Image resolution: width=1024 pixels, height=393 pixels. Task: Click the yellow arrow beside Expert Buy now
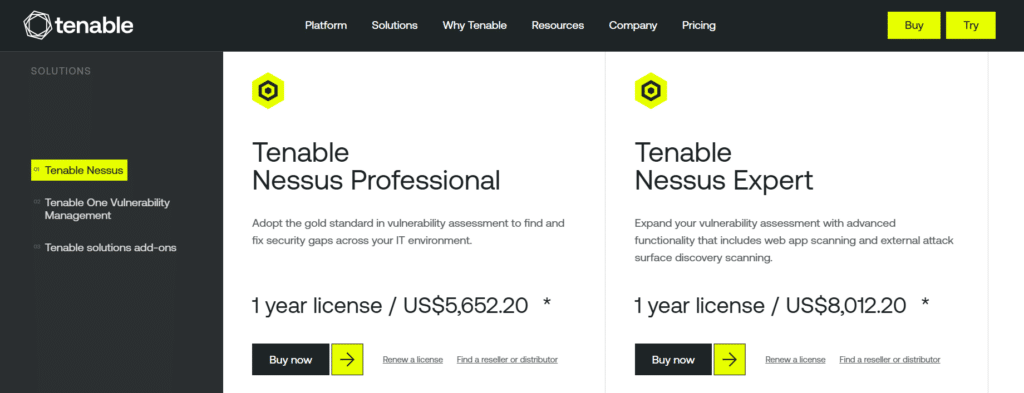[x=729, y=360]
